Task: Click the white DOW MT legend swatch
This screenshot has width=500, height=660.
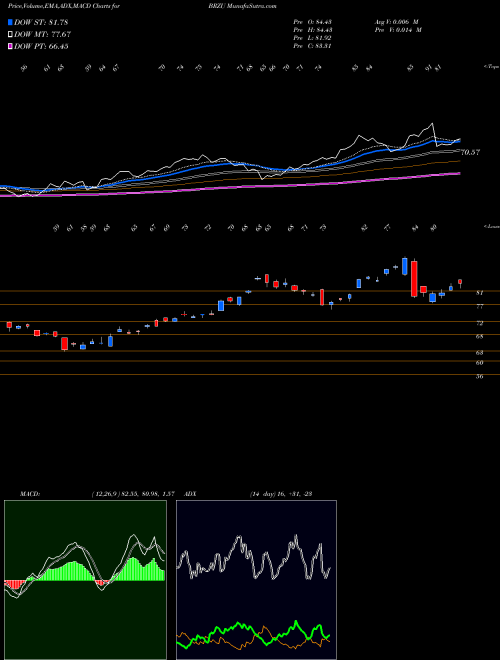Action: pos(11,34)
